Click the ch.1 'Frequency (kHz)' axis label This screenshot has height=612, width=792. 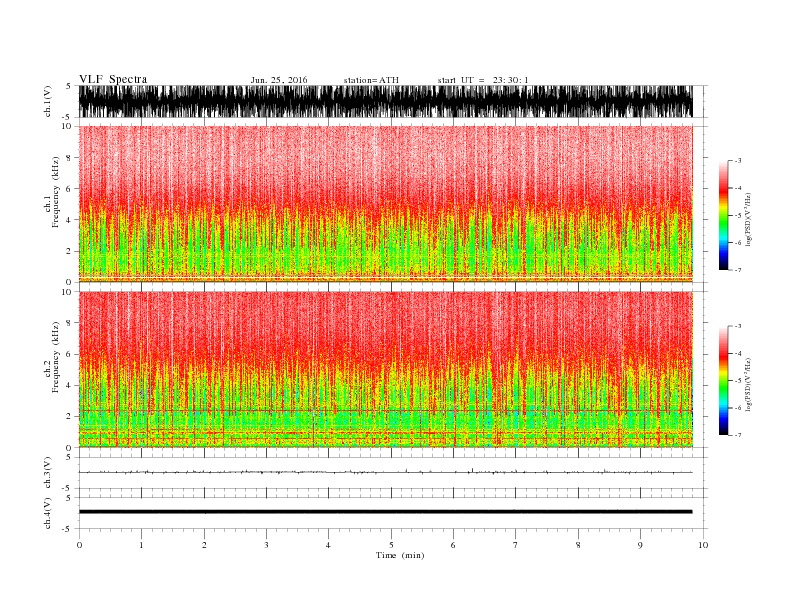point(56,192)
